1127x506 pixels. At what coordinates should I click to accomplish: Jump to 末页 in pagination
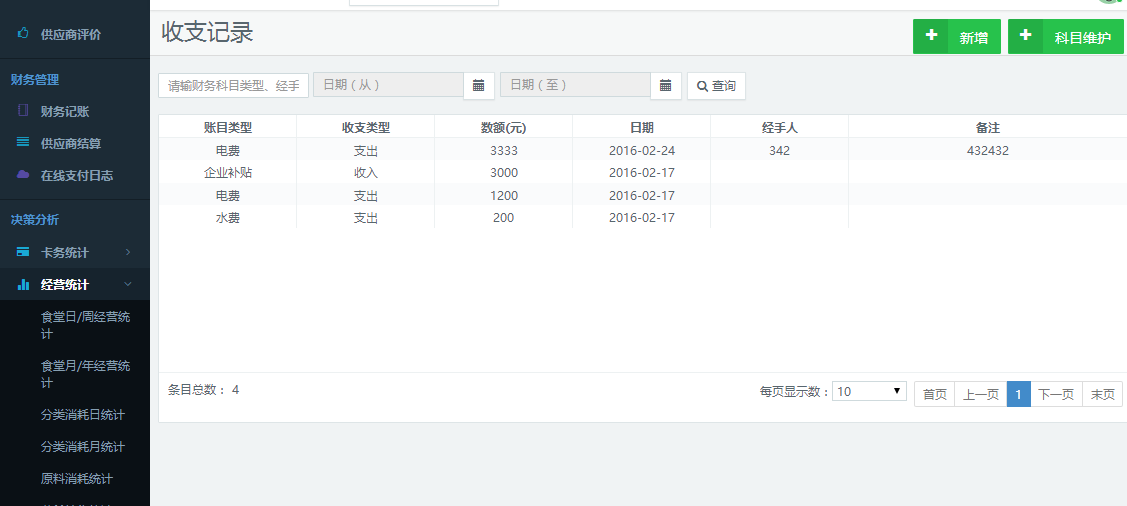coord(1102,394)
